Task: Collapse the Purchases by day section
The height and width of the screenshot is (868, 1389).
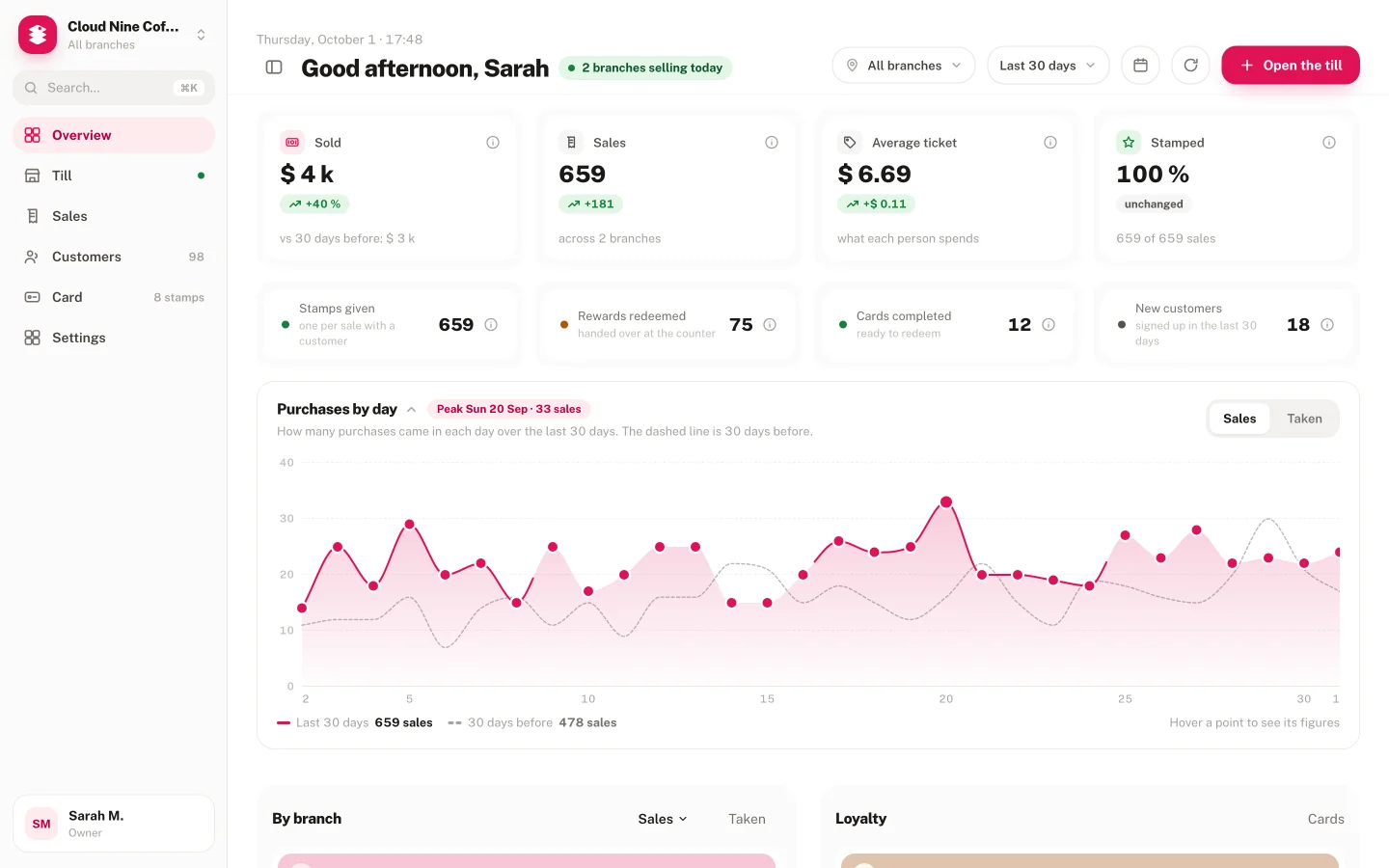Action: [x=411, y=410]
